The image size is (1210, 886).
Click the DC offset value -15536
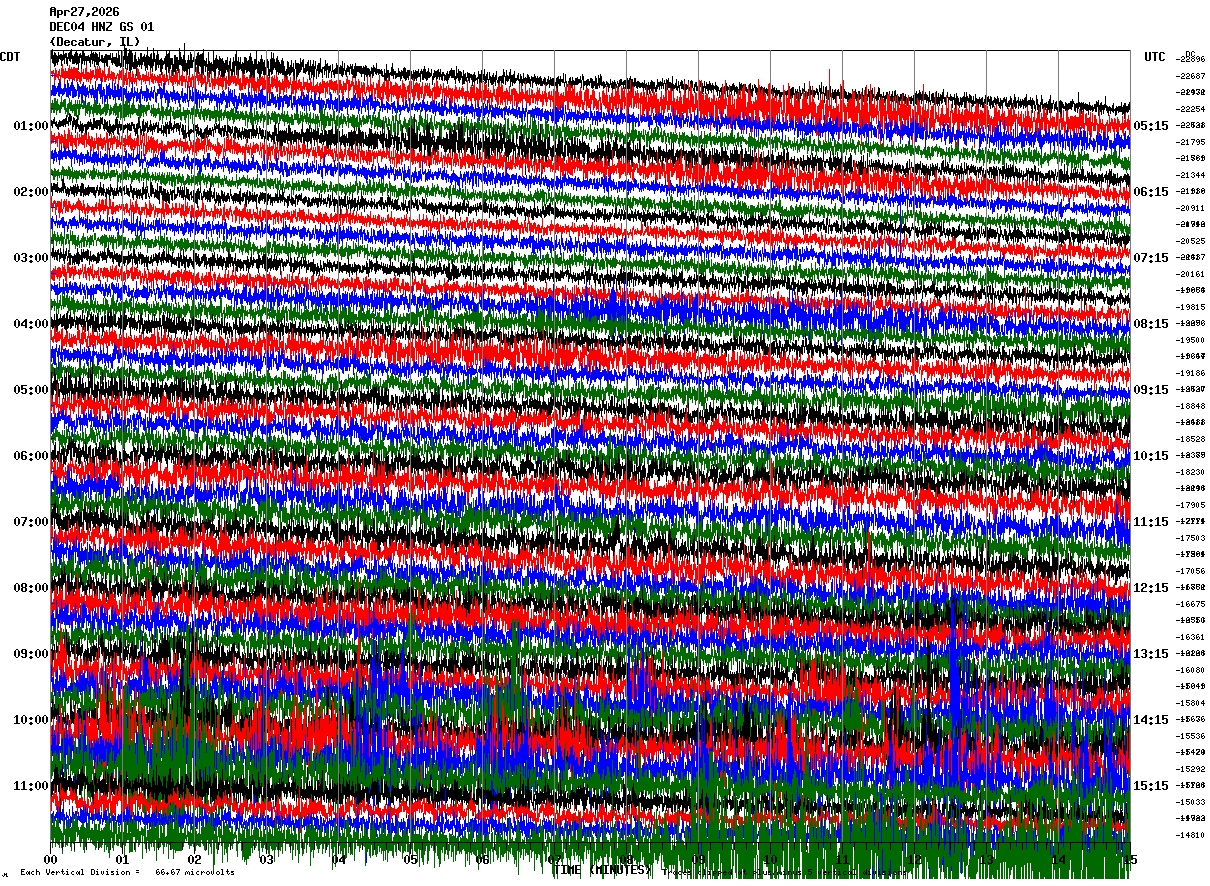point(1192,736)
